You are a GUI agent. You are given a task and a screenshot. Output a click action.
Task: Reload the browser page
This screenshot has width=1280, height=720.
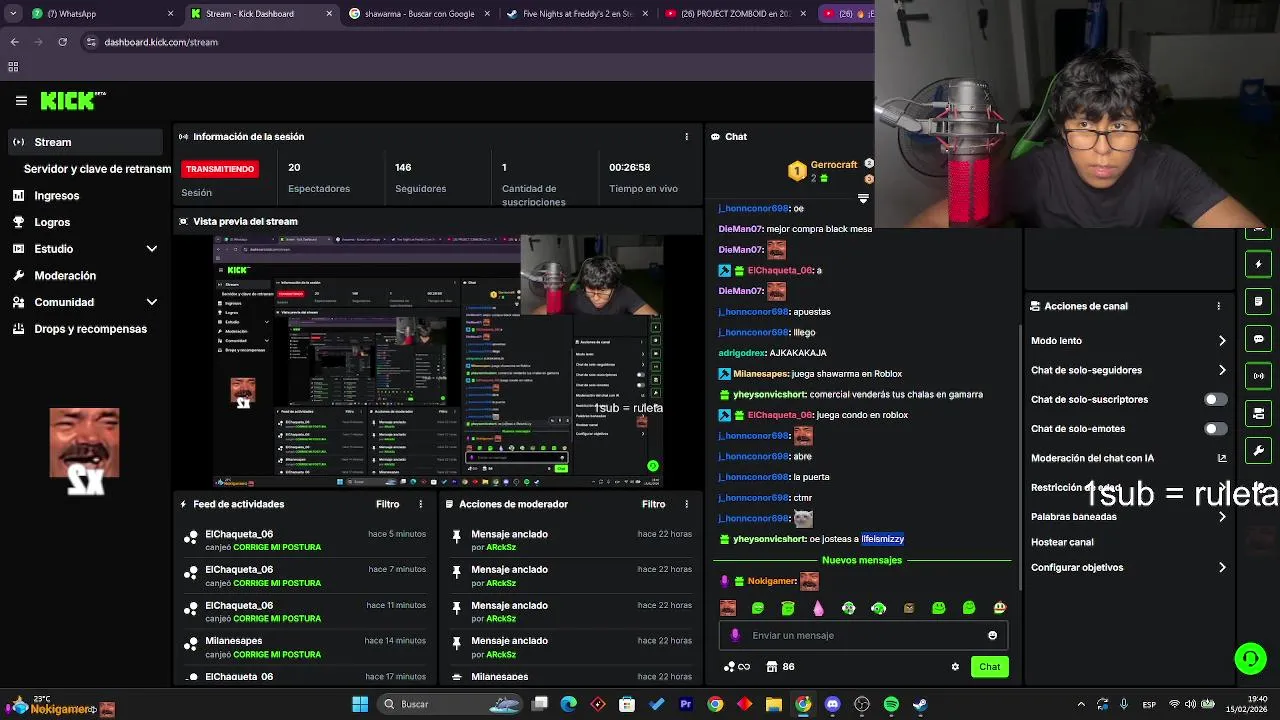click(x=62, y=42)
